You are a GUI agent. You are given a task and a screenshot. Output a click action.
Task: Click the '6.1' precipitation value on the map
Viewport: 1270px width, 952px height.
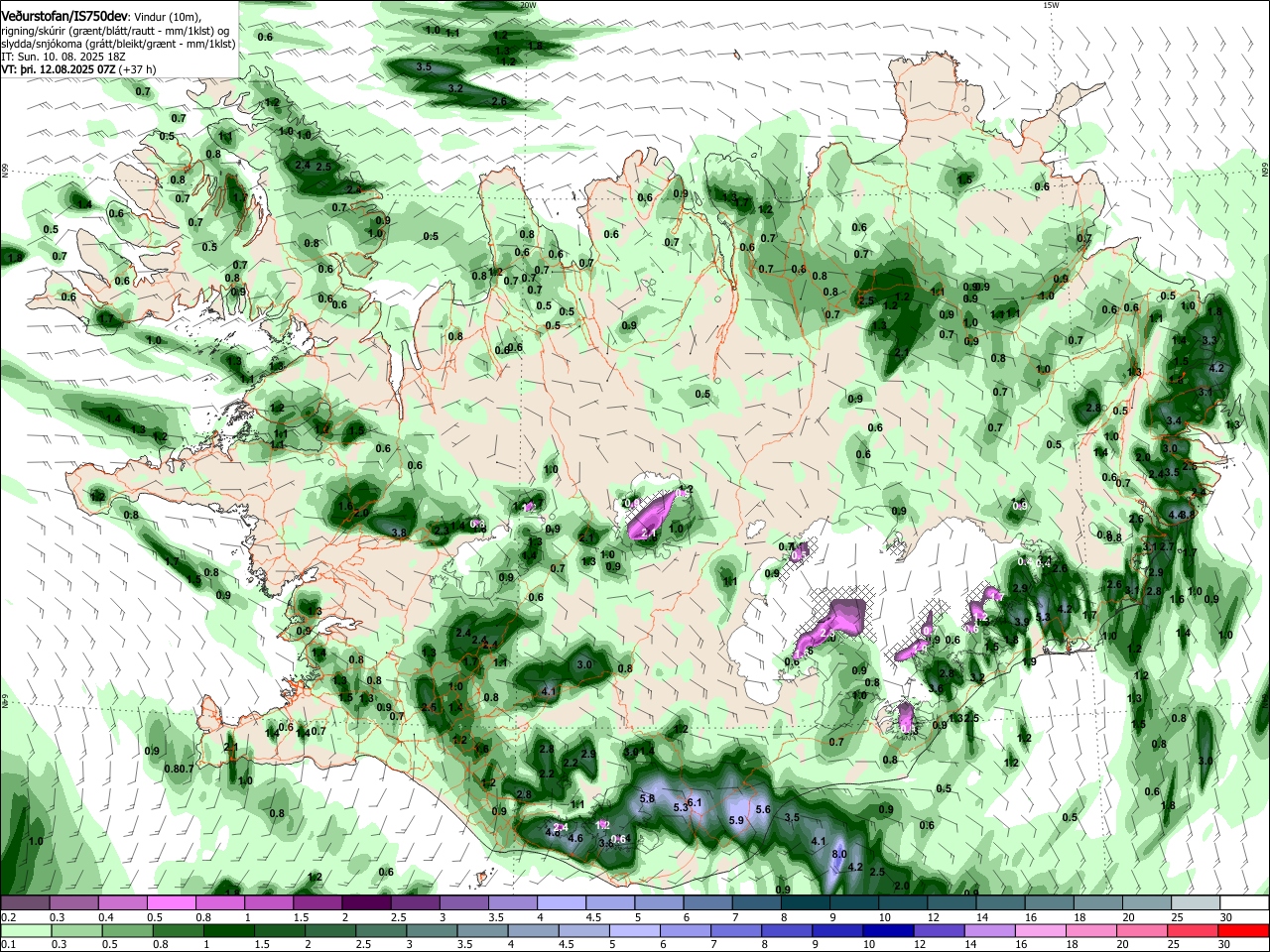695,802
